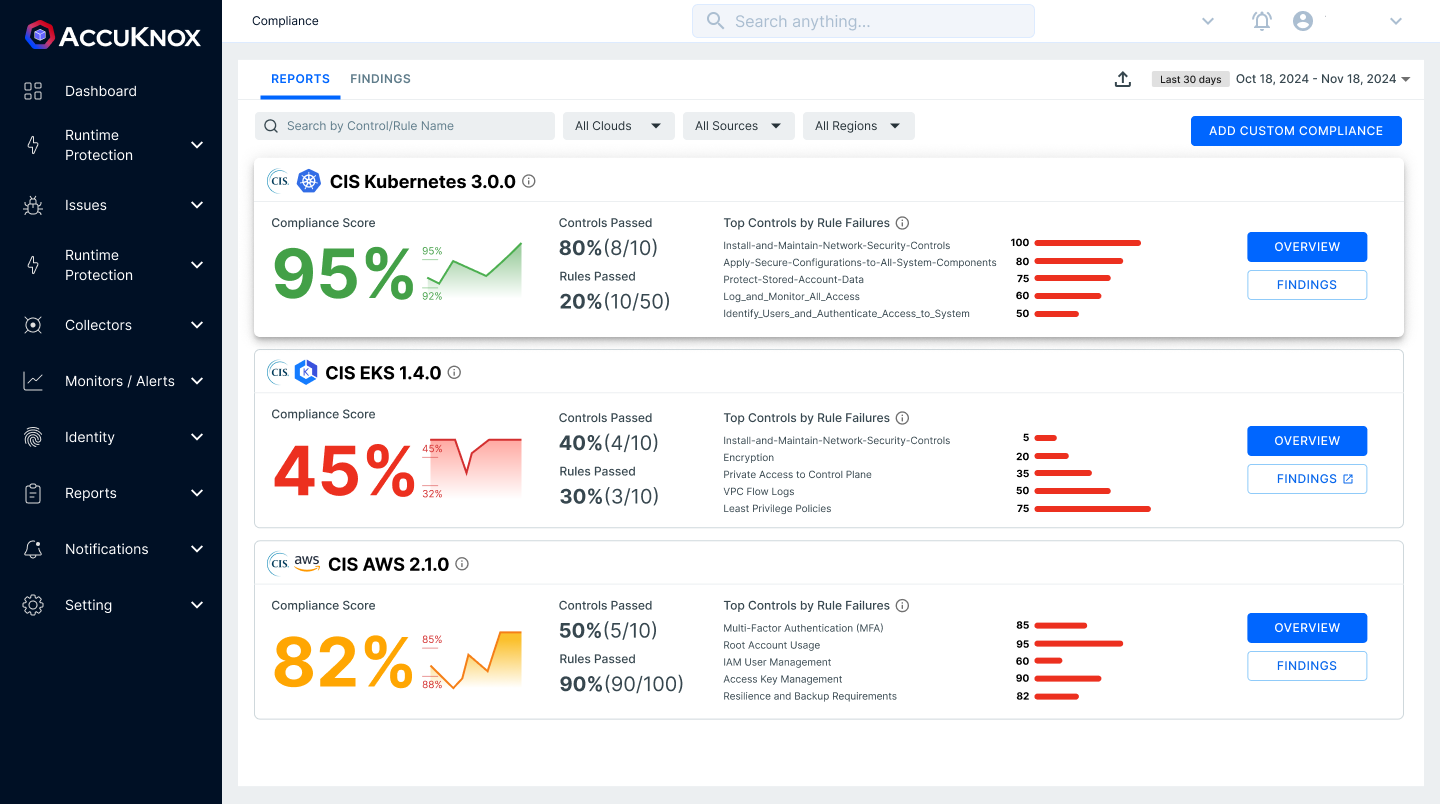
Task: Open dropdown arrow left of alert bell
Action: (1208, 21)
